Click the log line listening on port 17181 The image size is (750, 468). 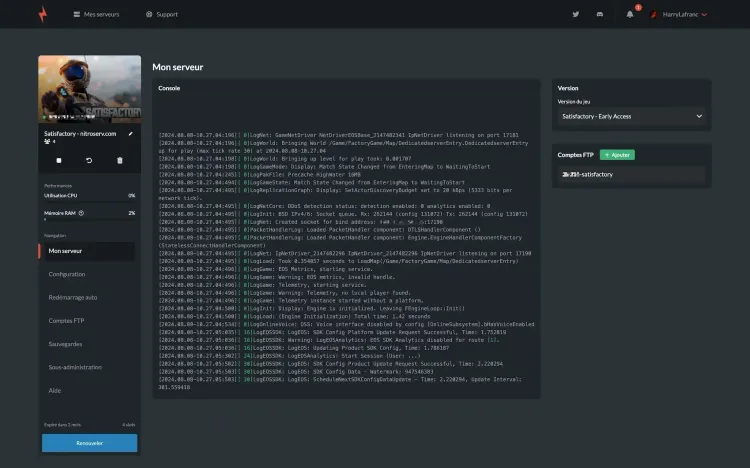tap(339, 135)
